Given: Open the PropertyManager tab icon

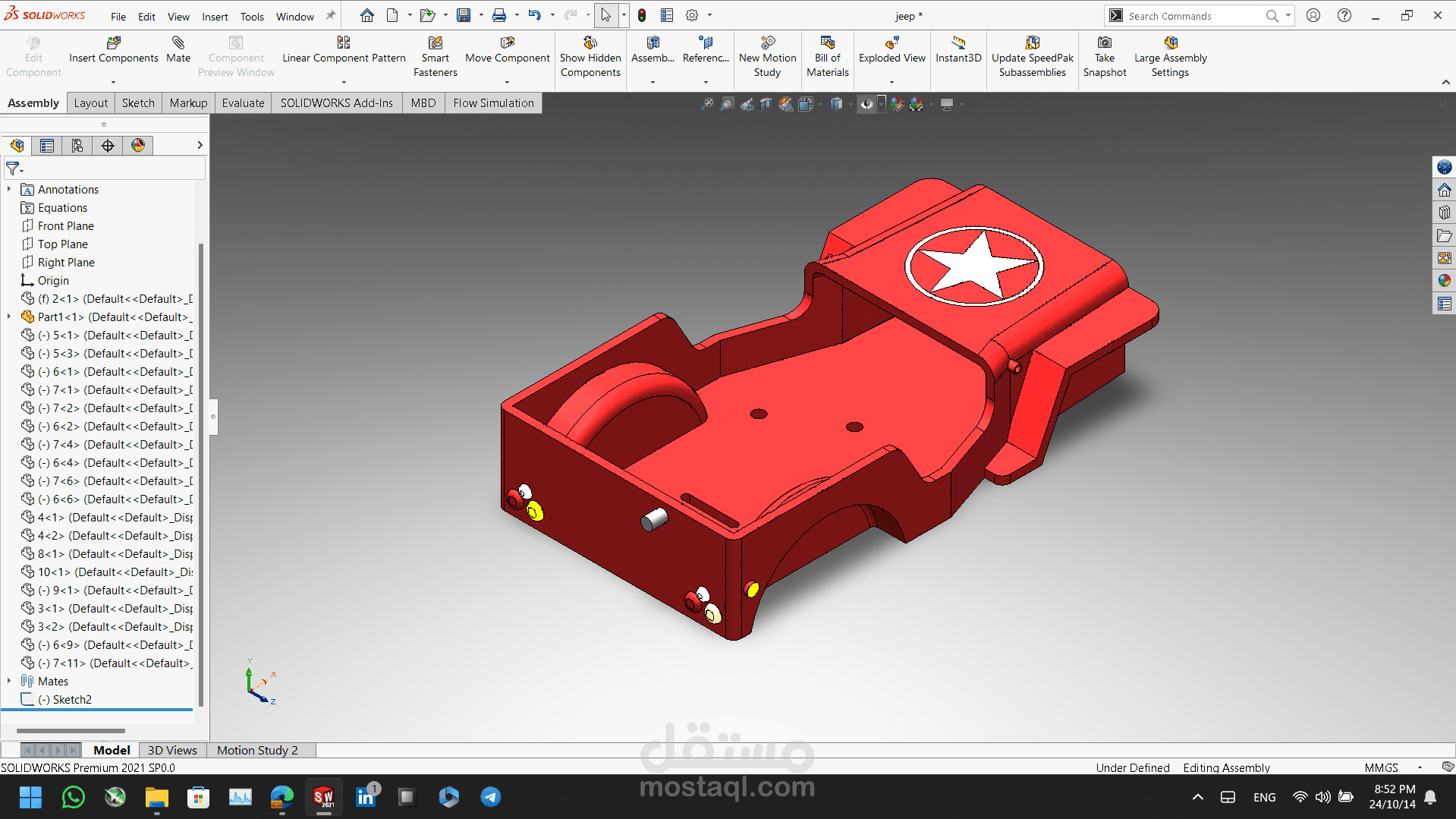Looking at the screenshot, I should click(47, 146).
